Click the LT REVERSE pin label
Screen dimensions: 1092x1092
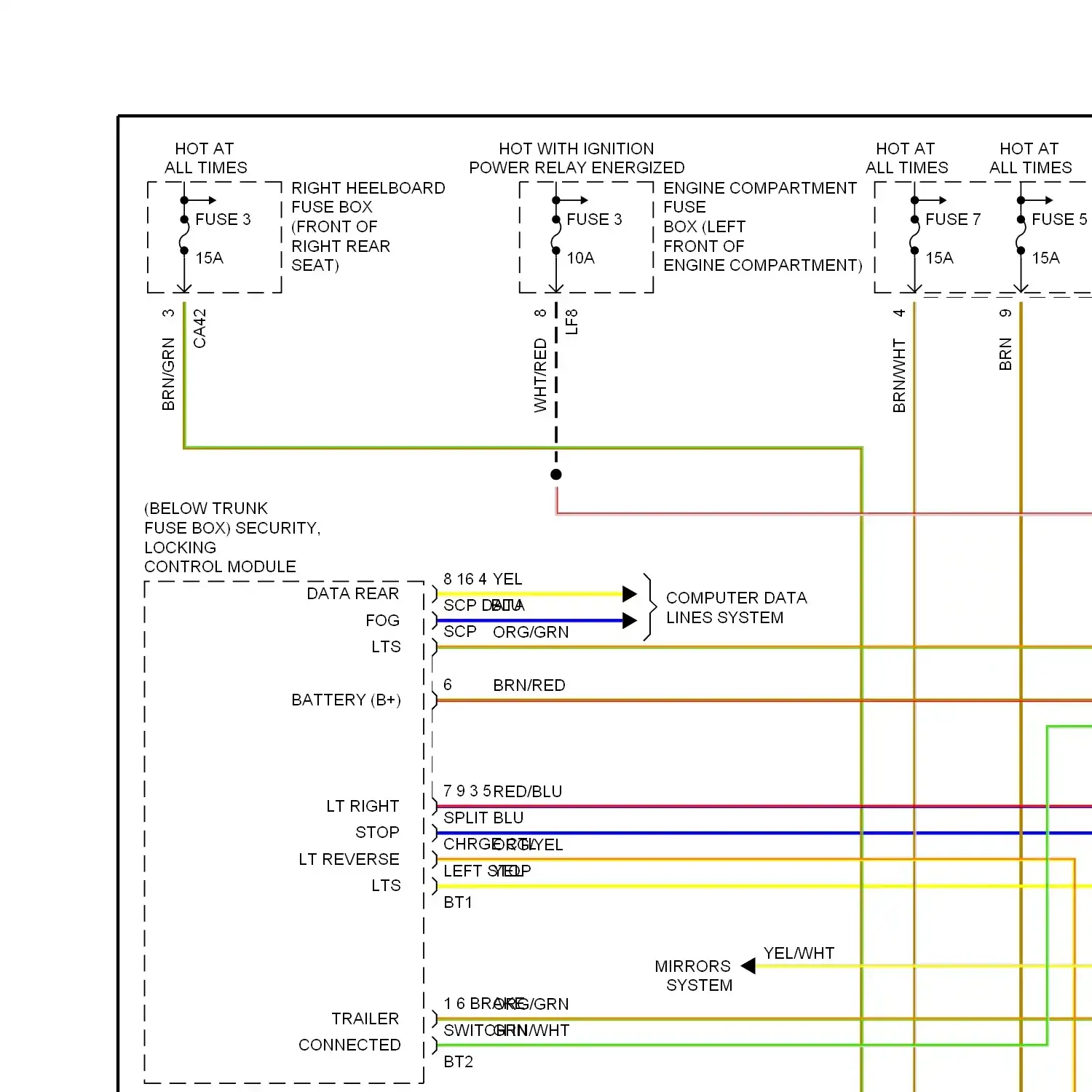pyautogui.click(x=349, y=859)
